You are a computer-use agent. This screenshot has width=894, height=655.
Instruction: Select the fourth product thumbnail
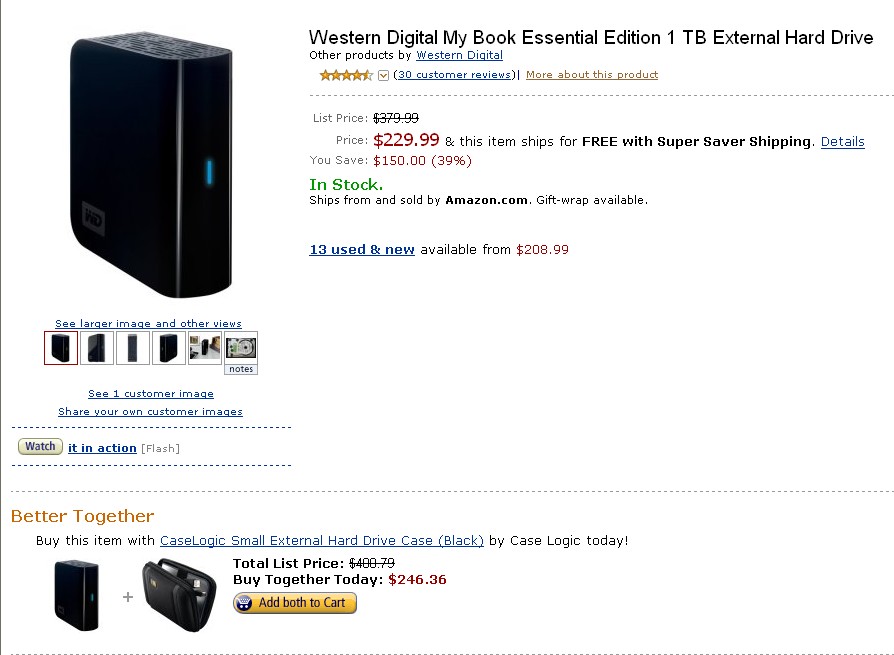(169, 348)
